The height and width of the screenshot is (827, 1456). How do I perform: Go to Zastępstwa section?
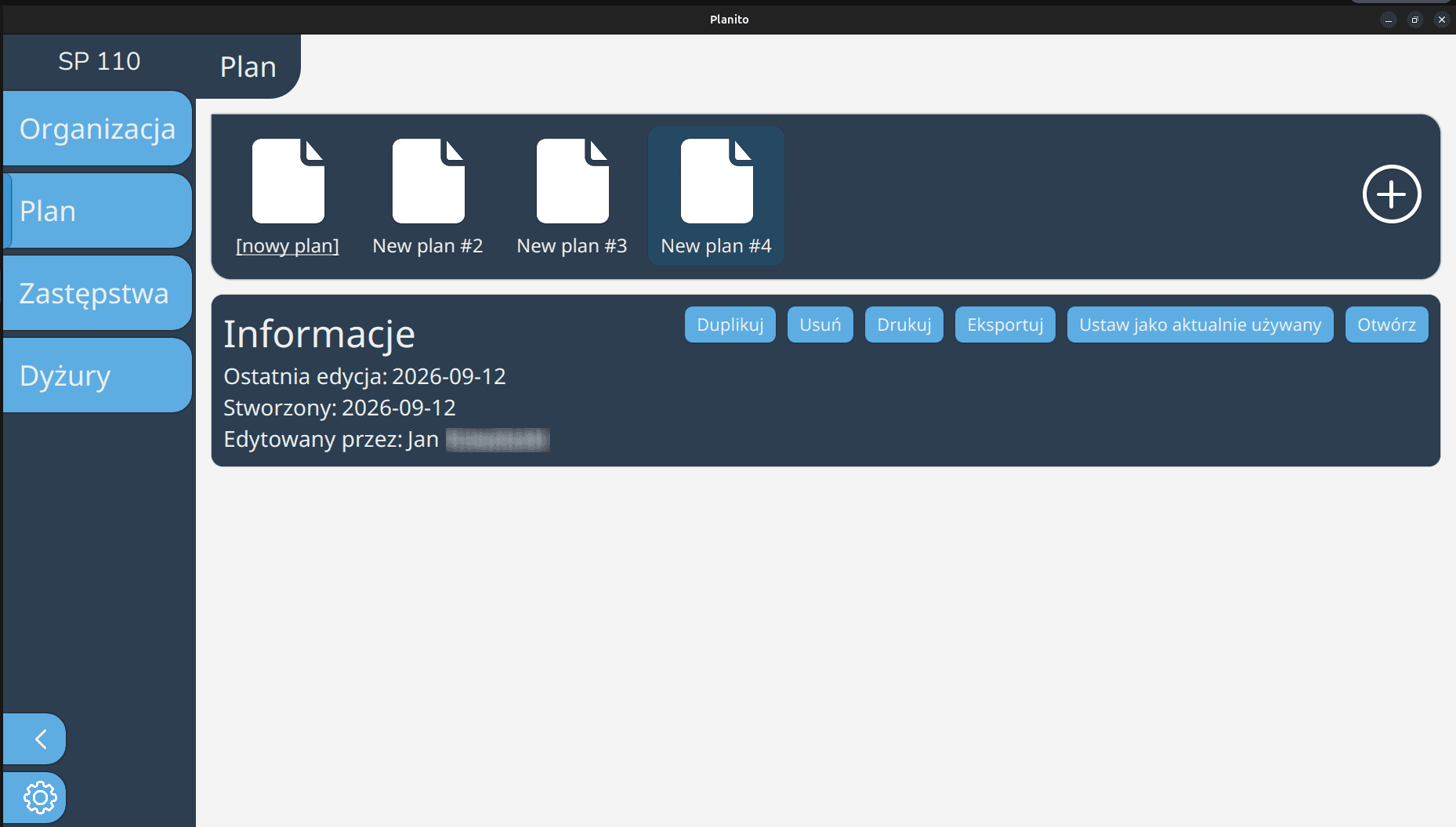97,293
